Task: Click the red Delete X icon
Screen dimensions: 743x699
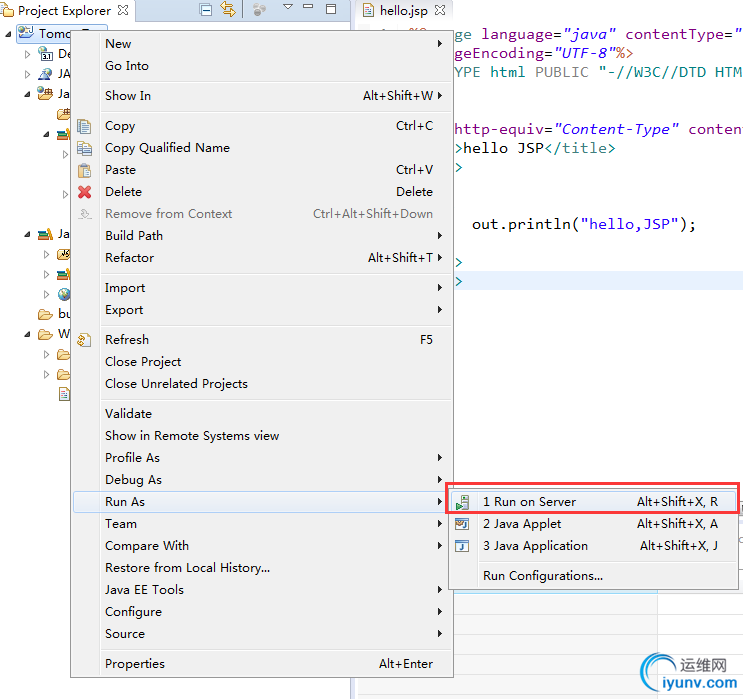Action: (84, 192)
